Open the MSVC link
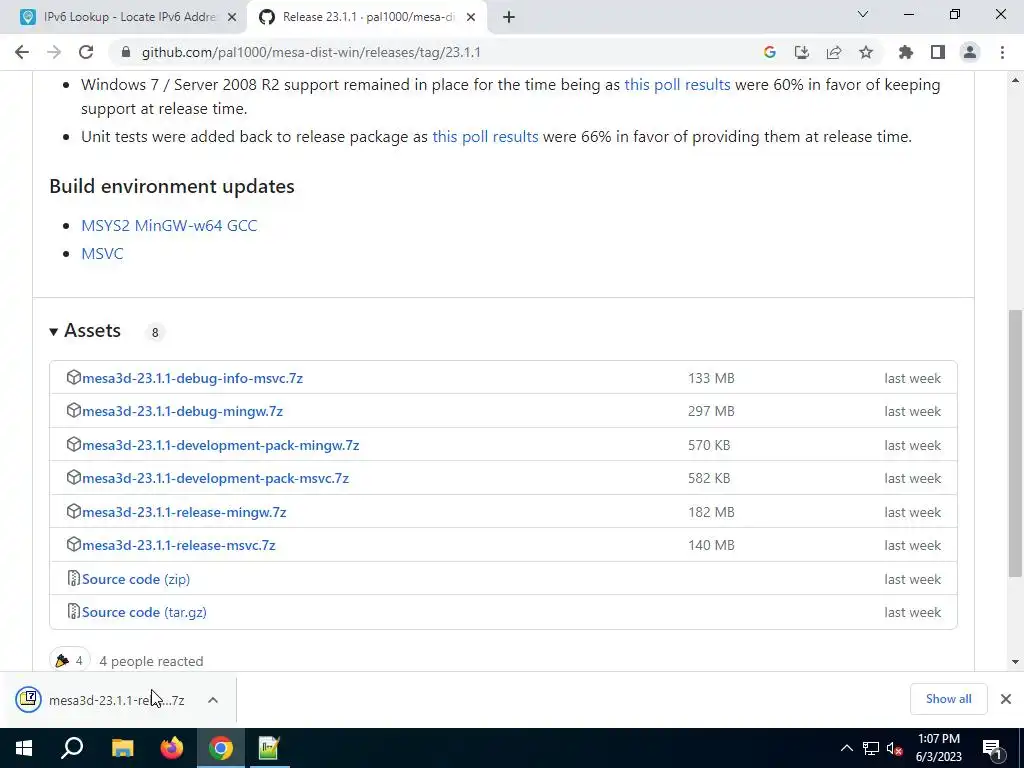Screen dimensions: 1024x768 coord(102,253)
